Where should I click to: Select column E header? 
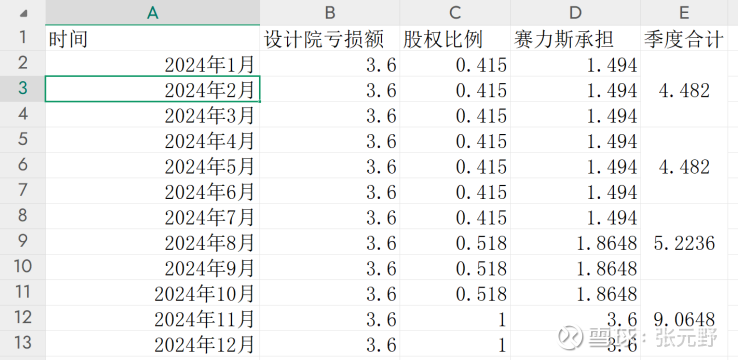pos(684,12)
